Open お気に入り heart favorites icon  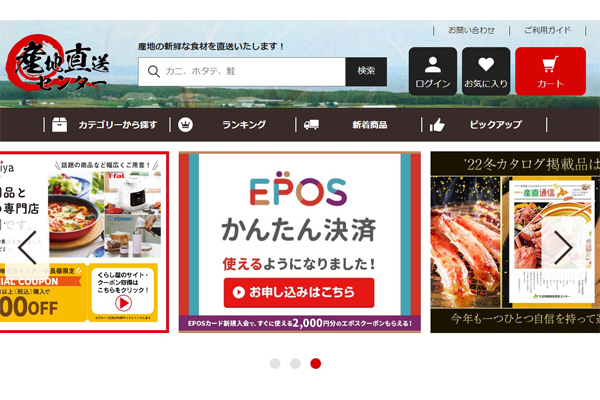(486, 71)
